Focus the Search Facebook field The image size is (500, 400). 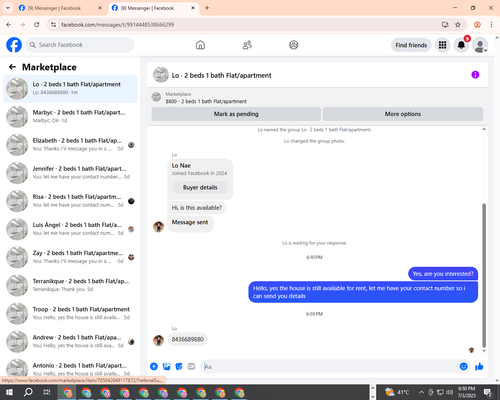point(80,45)
